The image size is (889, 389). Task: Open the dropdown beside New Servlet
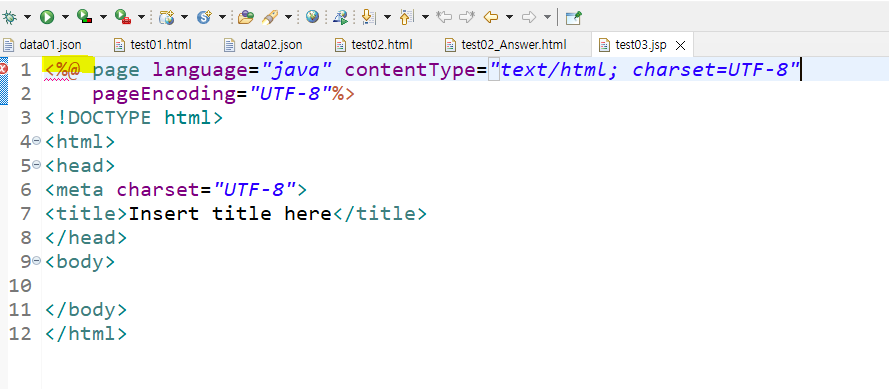(222, 18)
